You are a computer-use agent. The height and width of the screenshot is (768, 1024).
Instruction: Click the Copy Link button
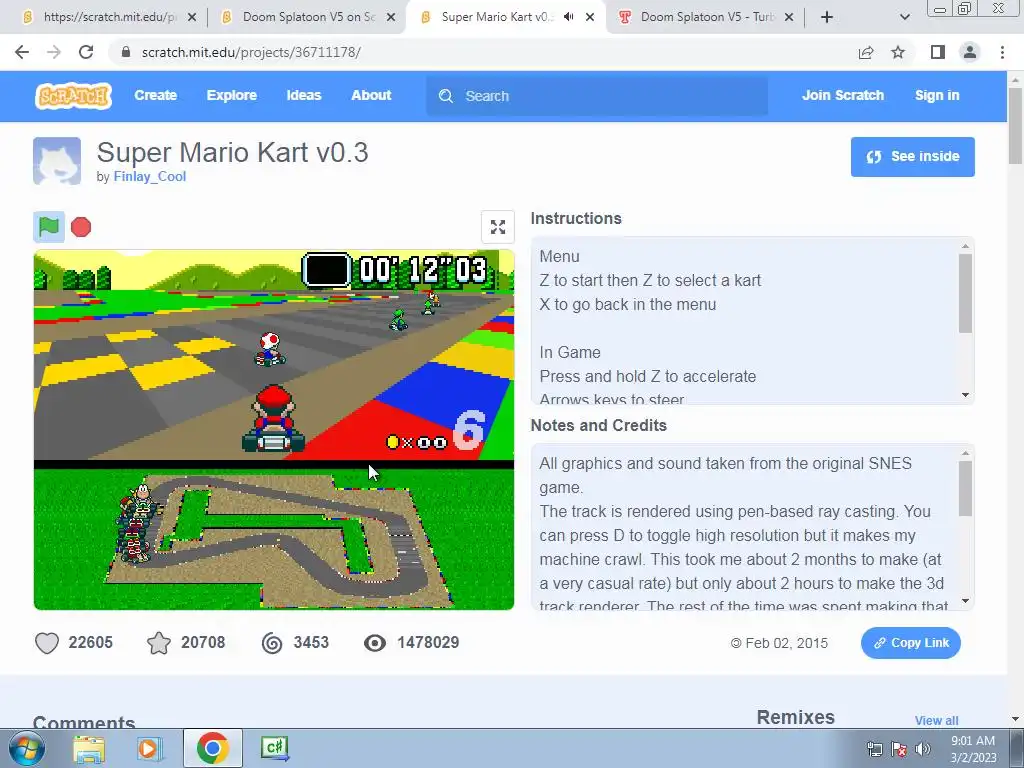coord(910,643)
